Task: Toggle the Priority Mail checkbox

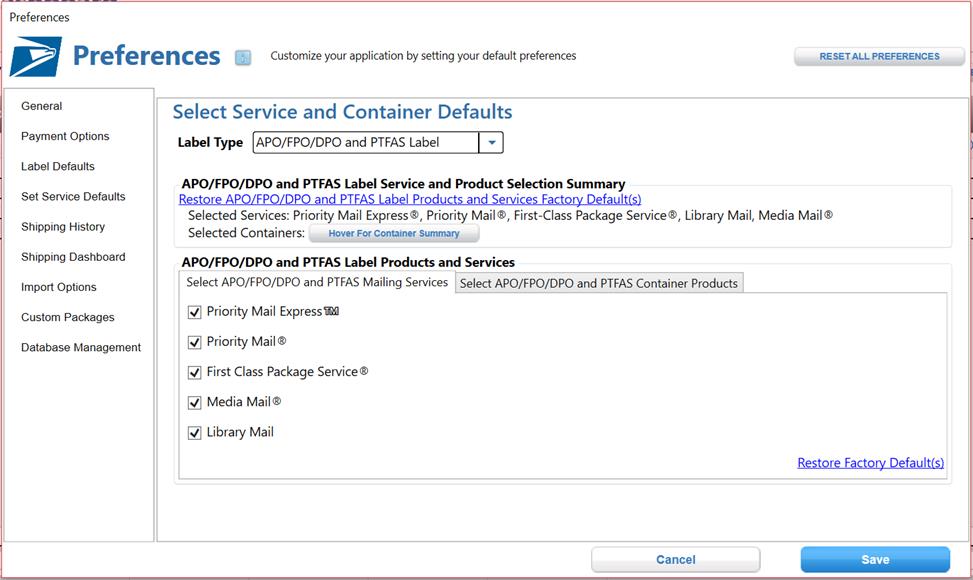Action: [195, 342]
